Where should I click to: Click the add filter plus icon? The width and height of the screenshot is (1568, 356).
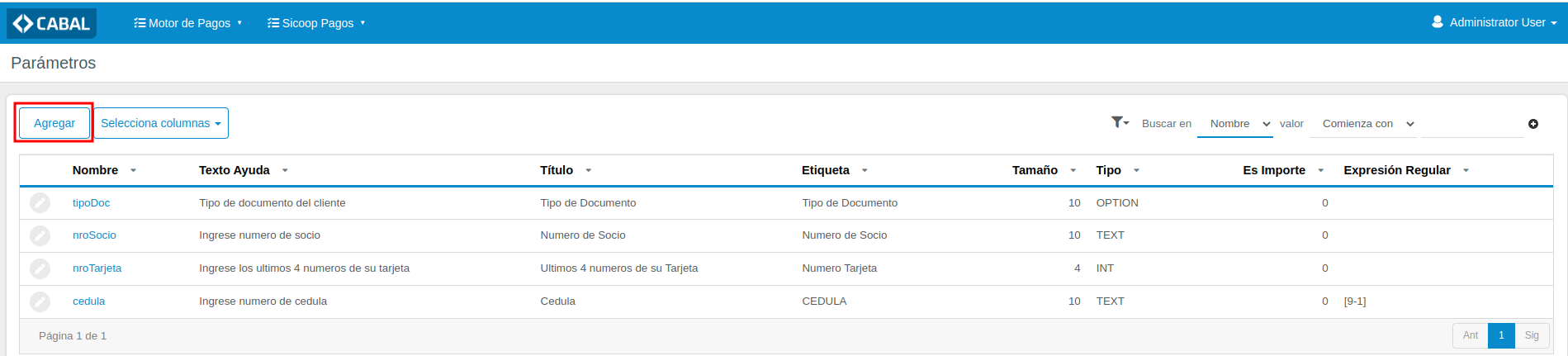1533,124
